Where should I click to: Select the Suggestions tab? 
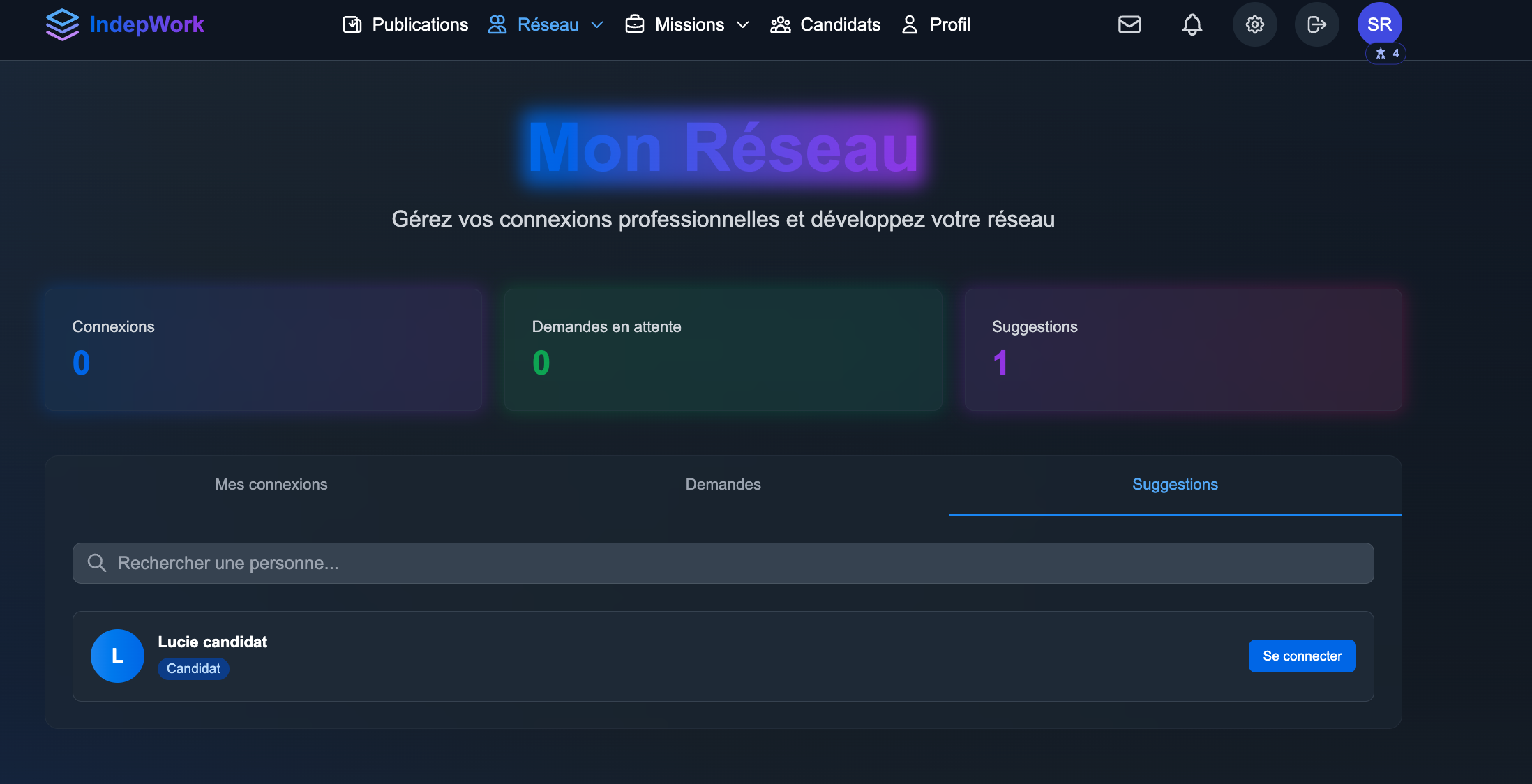[x=1175, y=484]
